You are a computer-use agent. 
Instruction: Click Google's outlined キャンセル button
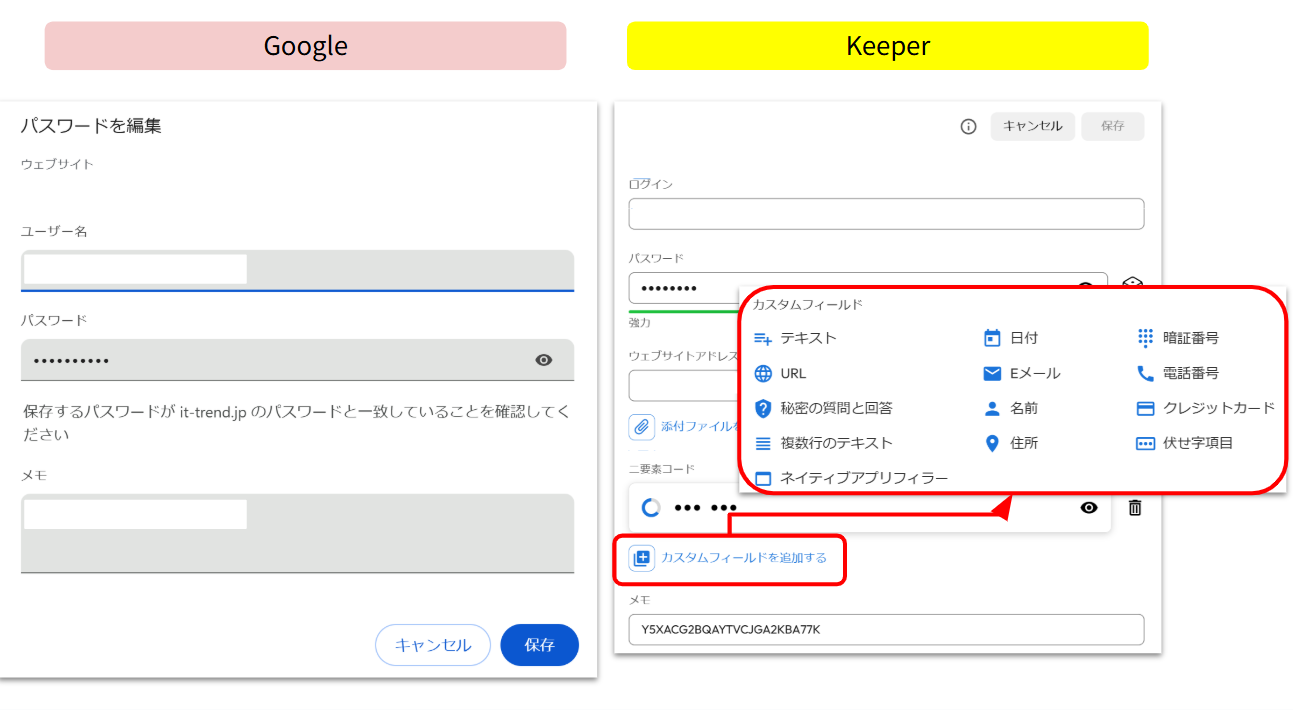[433, 645]
